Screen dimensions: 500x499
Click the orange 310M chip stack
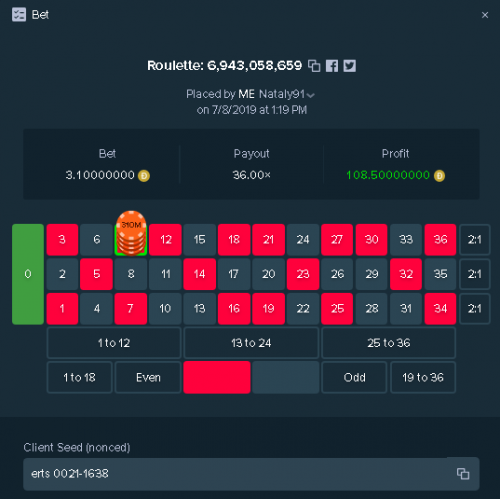tap(131, 233)
